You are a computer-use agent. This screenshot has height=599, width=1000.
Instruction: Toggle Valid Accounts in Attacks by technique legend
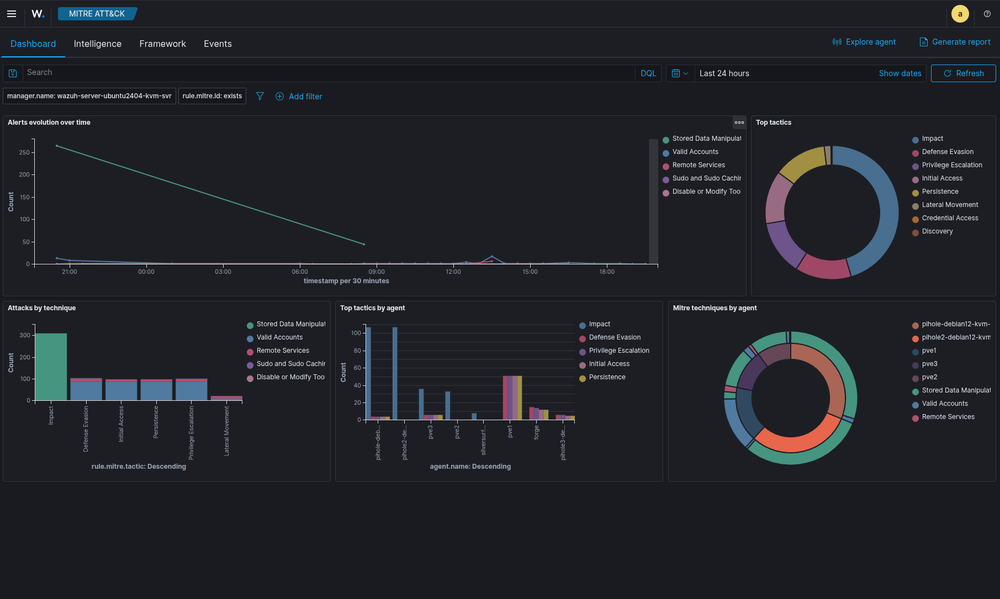(x=275, y=337)
